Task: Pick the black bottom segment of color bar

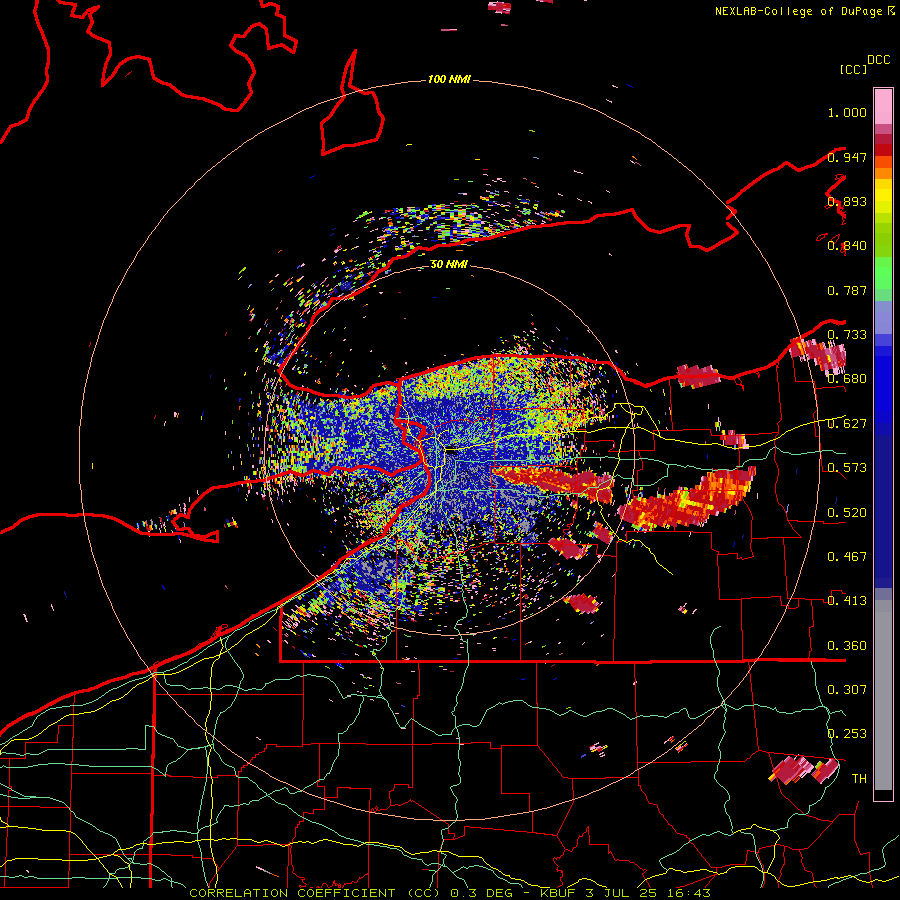Action: point(883,795)
